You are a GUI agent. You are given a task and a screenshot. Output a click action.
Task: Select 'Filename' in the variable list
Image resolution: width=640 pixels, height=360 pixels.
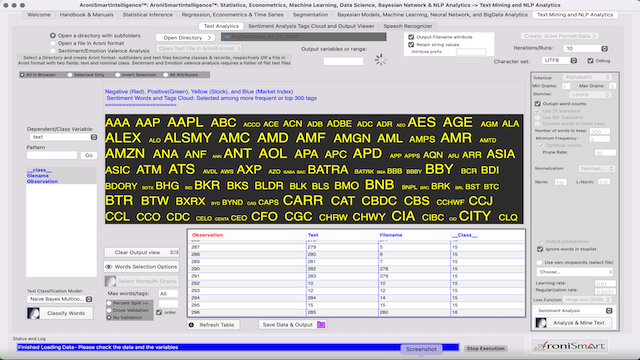(38, 176)
